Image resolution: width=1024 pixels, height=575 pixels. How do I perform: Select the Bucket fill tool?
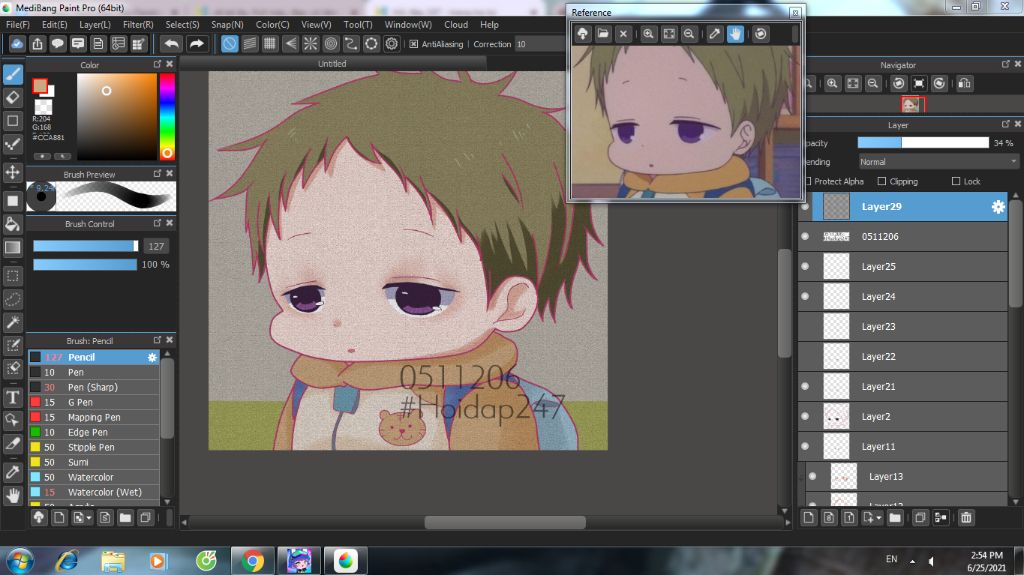12,224
